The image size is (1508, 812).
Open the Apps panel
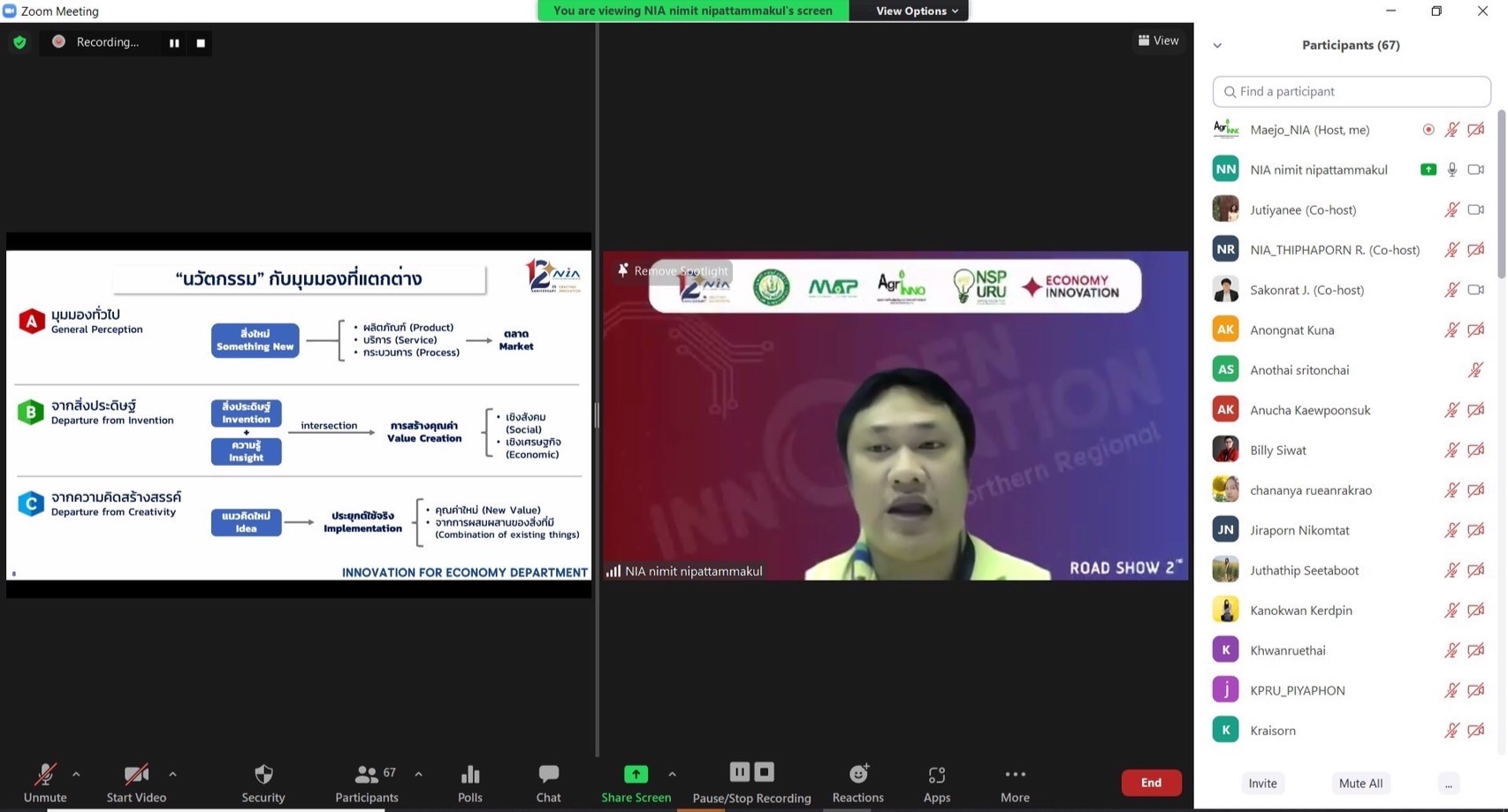point(936,782)
